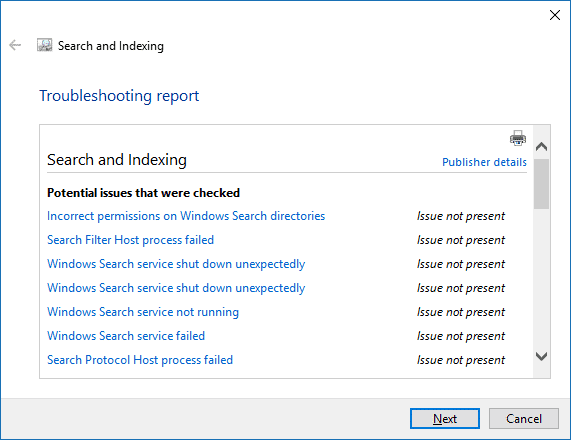Click the back arrow icon
Viewport: 571px width, 440px height.
pyautogui.click(x=15, y=45)
